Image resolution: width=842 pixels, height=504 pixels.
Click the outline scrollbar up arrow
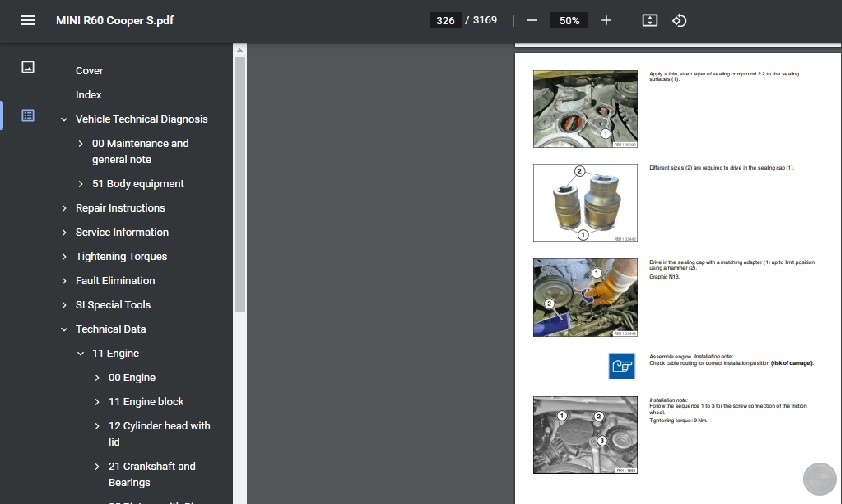click(240, 50)
